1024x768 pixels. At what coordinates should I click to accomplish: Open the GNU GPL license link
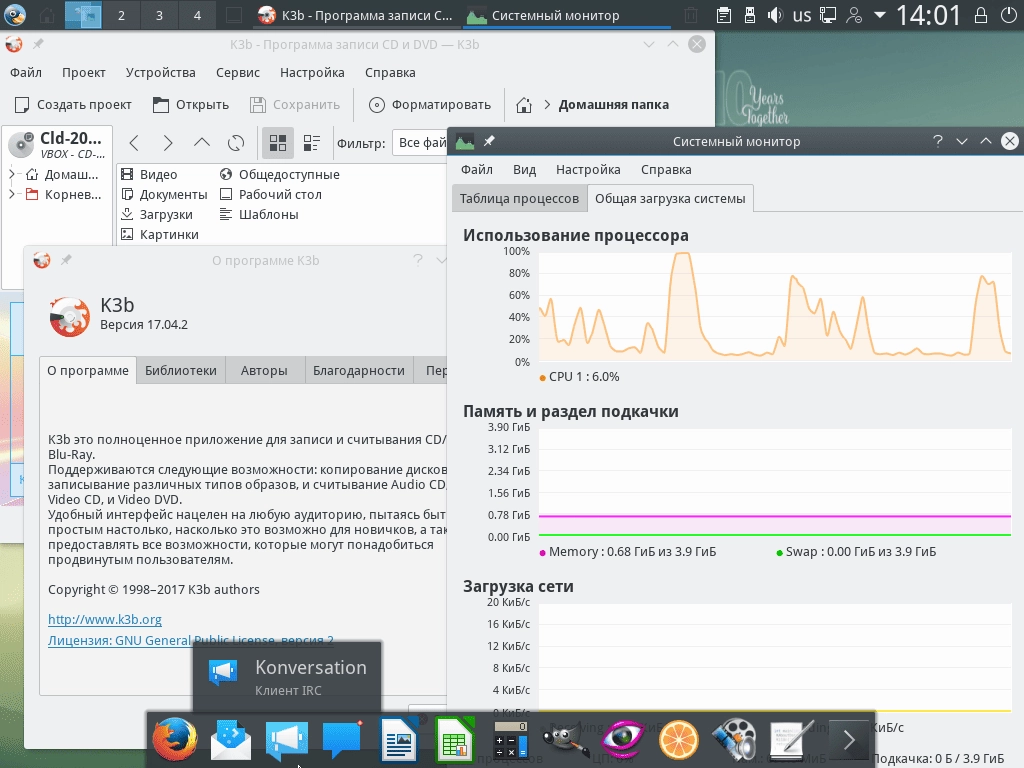pyautogui.click(x=191, y=640)
